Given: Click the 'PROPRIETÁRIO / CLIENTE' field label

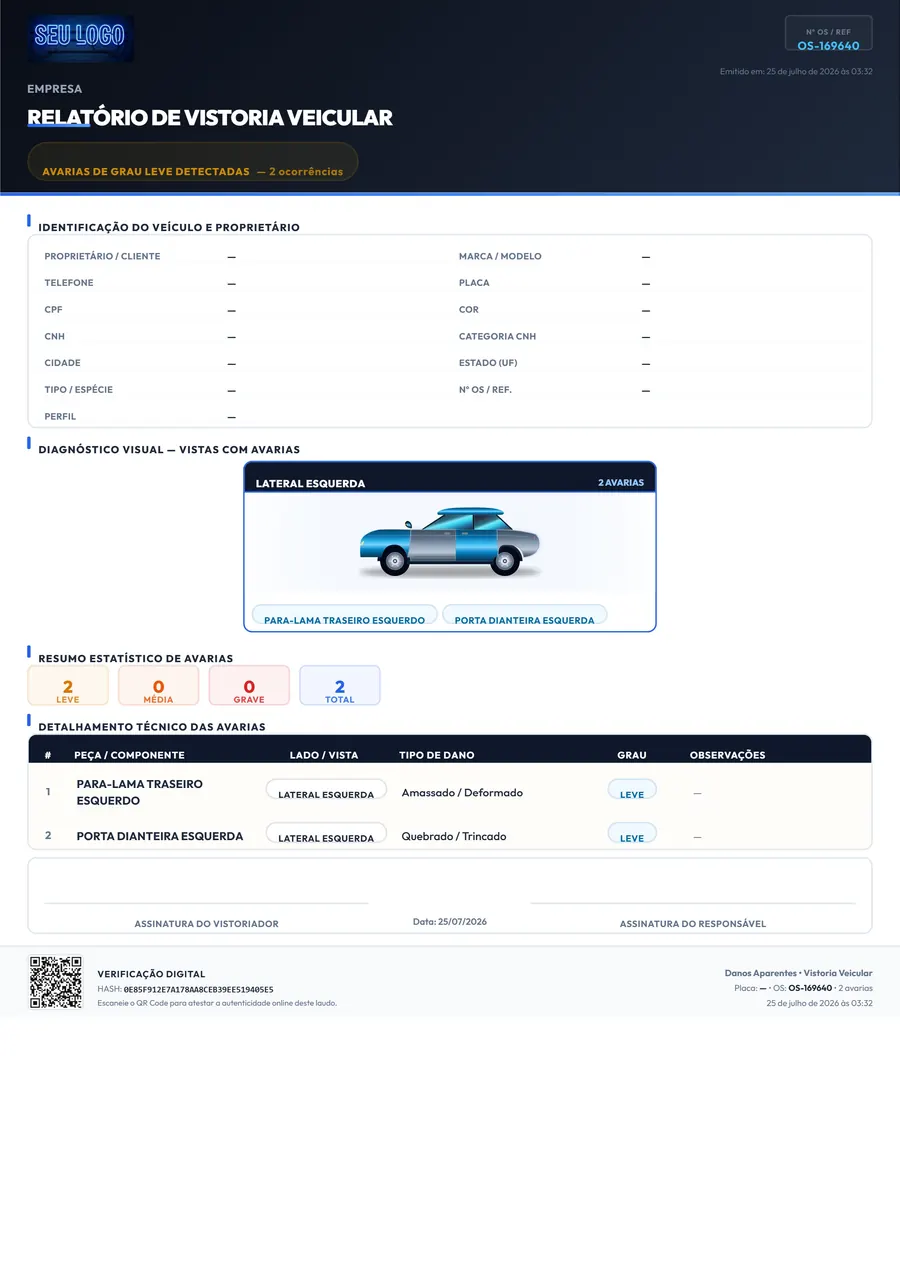Looking at the screenshot, I should 102,256.
